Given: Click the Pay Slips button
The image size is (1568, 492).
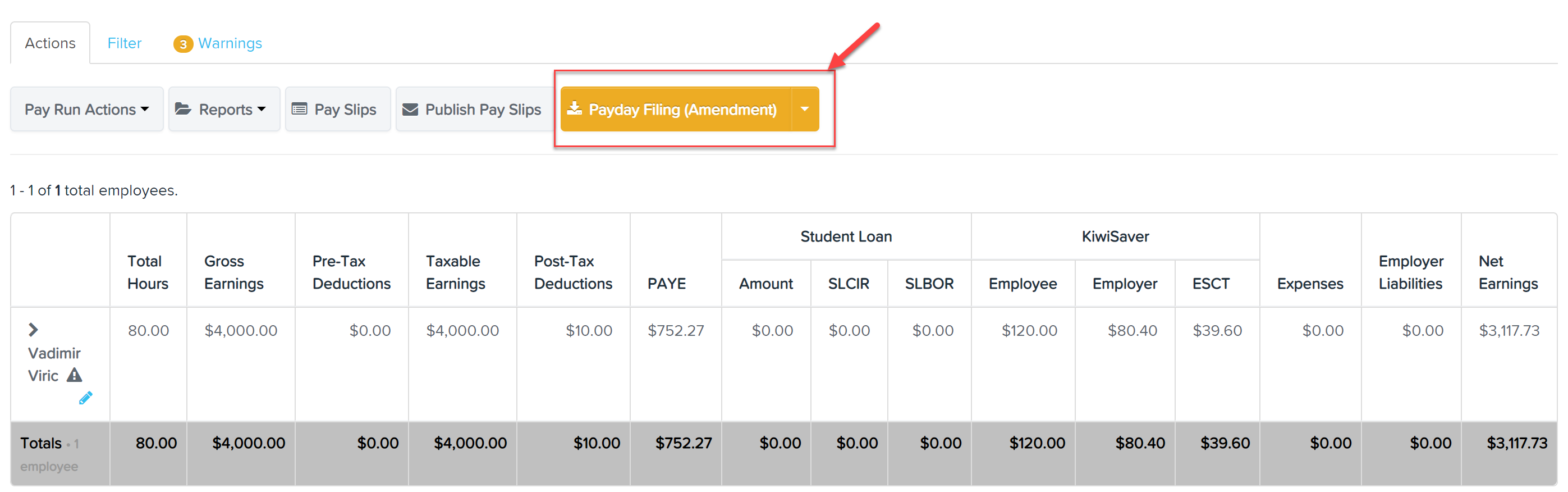Looking at the screenshot, I should coord(338,110).
